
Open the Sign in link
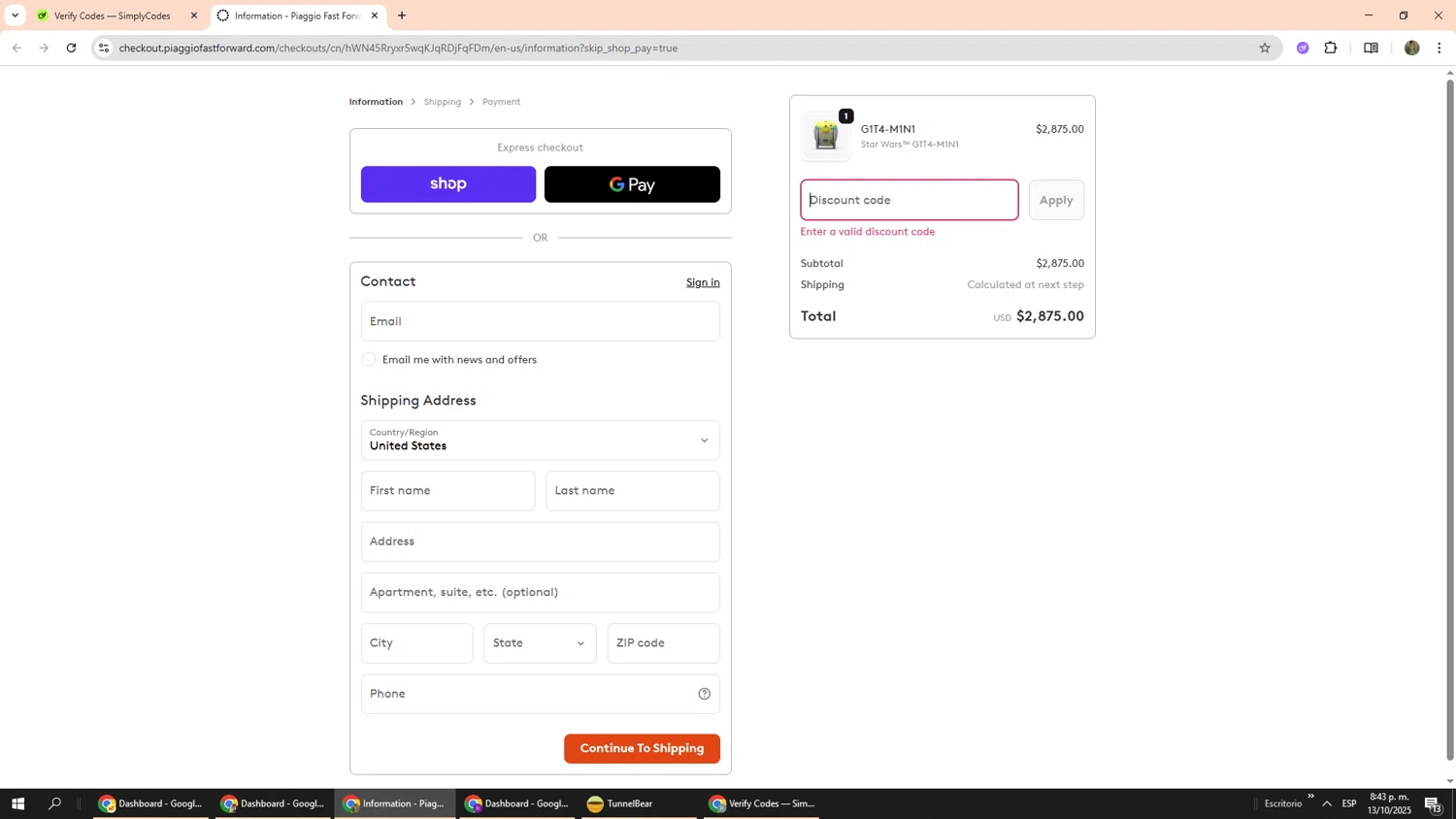pos(703,282)
